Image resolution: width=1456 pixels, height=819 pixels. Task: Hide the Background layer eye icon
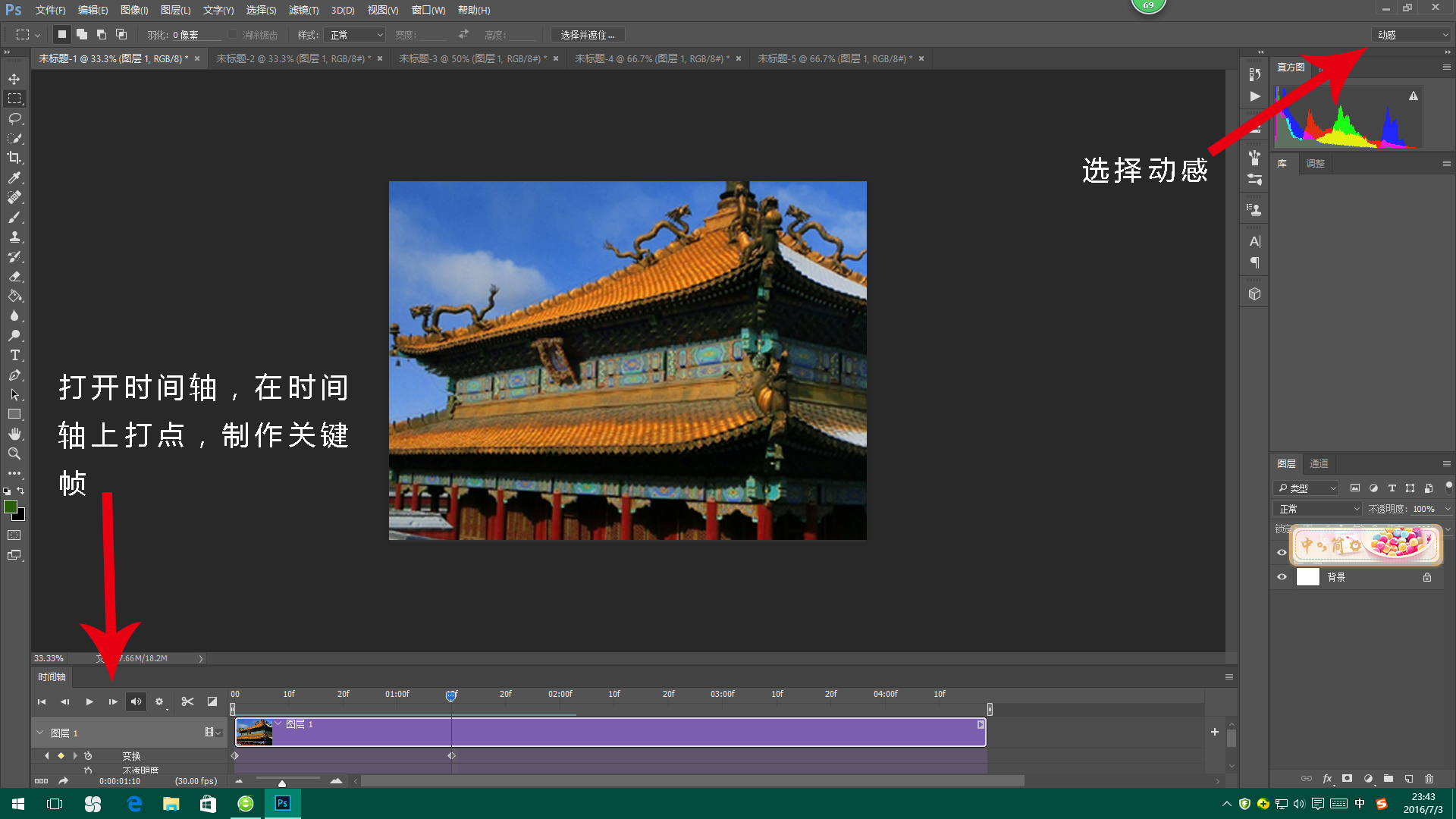tap(1282, 577)
